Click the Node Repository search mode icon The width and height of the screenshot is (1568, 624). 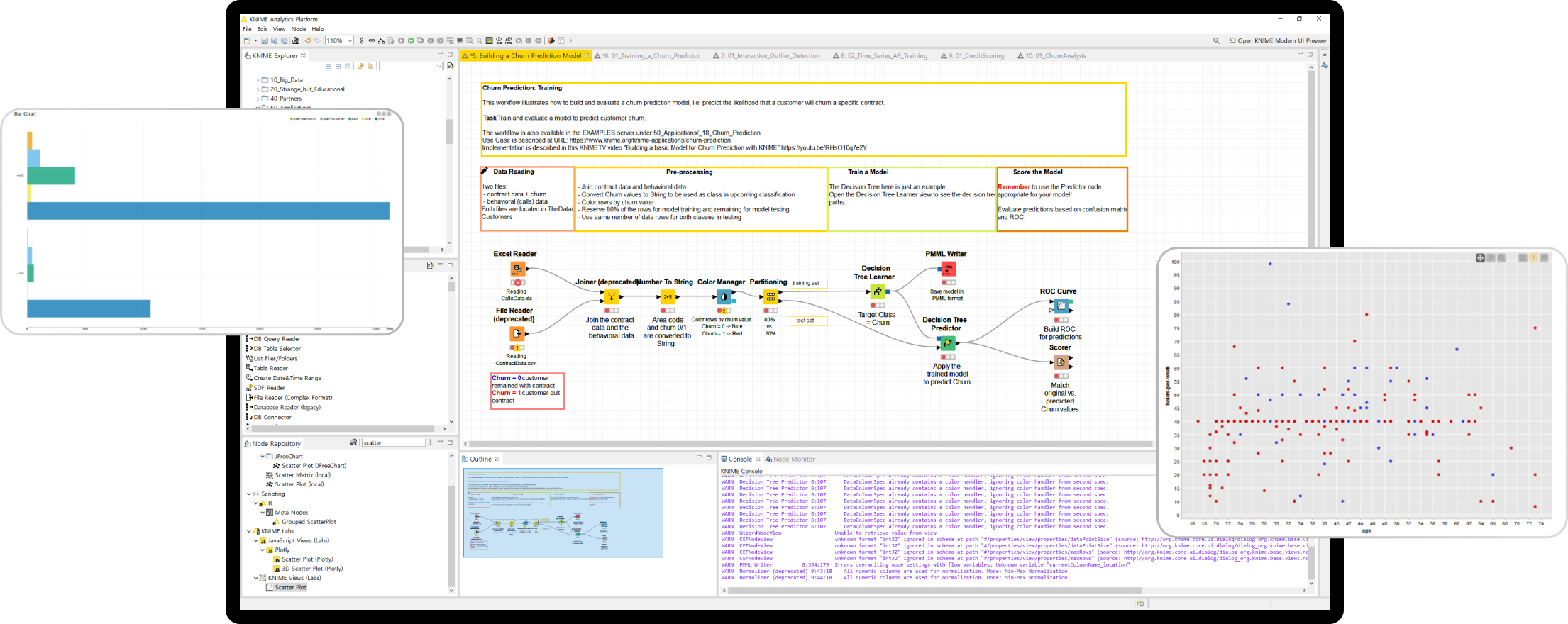(x=353, y=442)
